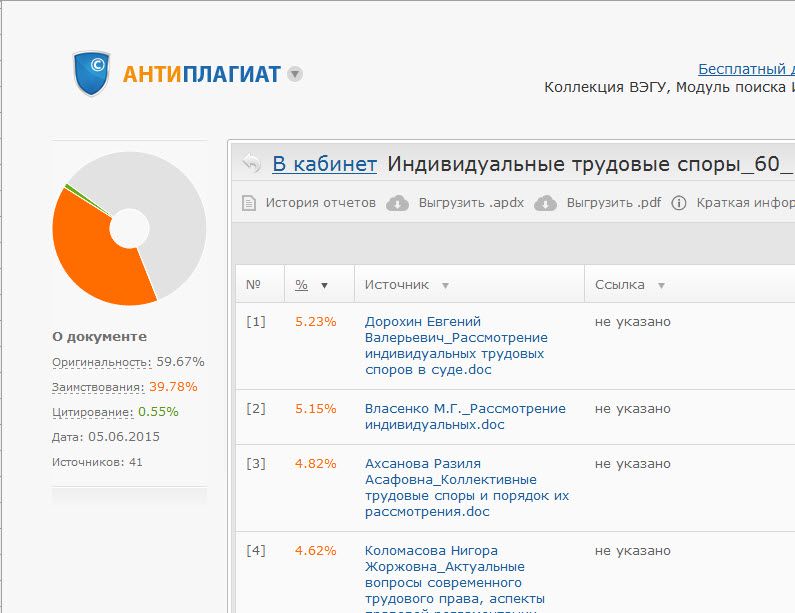Open source Власенко М.Г. document

[x=465, y=417]
